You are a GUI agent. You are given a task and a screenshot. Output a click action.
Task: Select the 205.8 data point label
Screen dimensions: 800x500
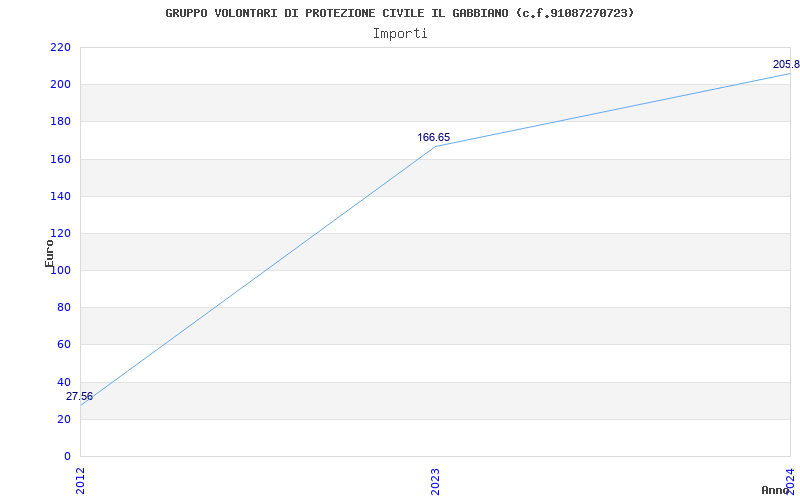pyautogui.click(x=786, y=64)
